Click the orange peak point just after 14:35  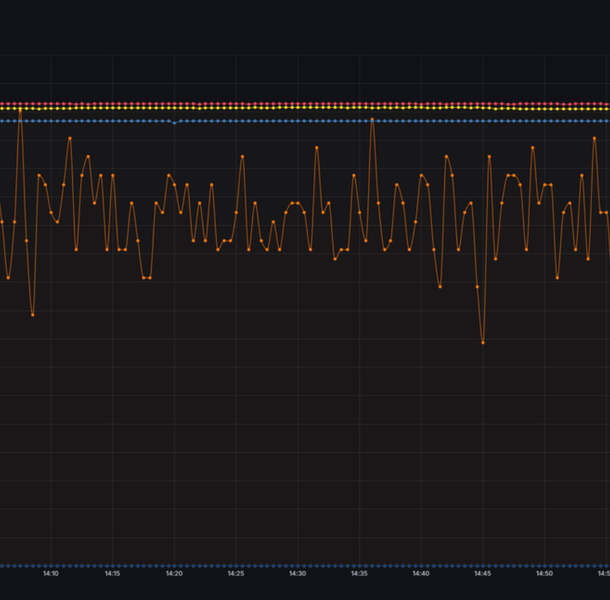point(372,120)
